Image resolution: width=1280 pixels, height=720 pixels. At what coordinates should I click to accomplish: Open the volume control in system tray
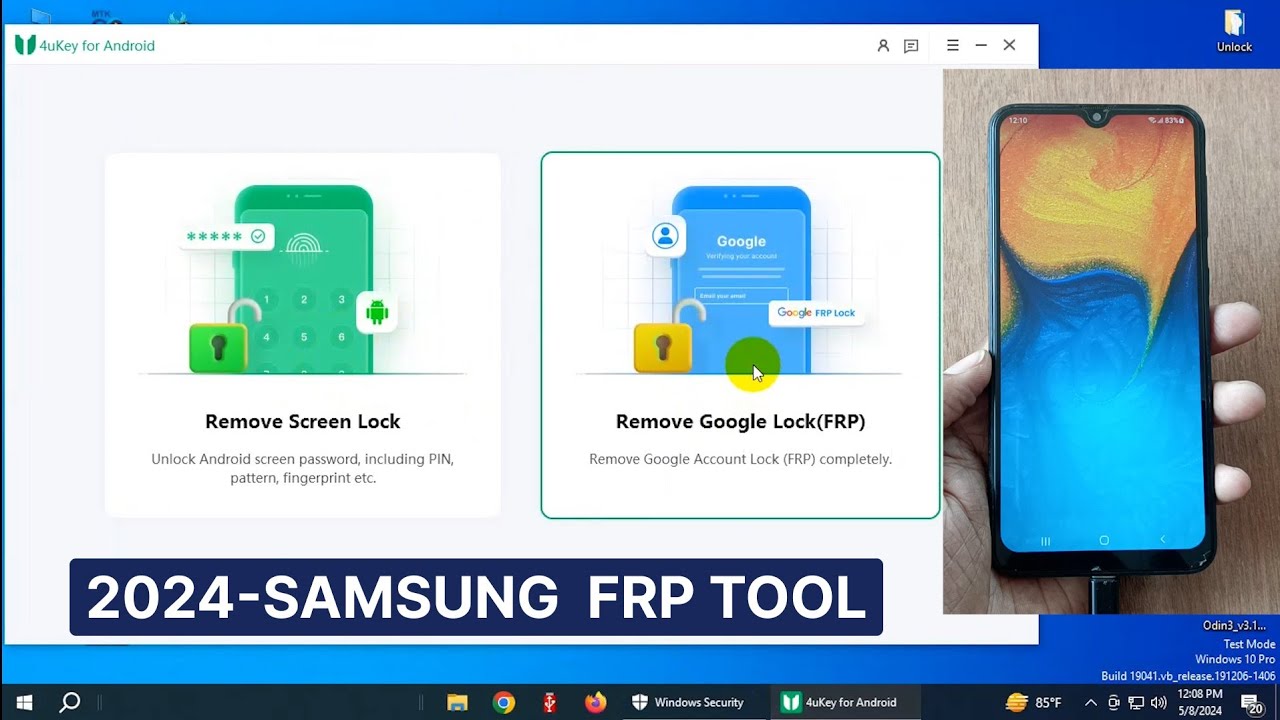click(1159, 703)
